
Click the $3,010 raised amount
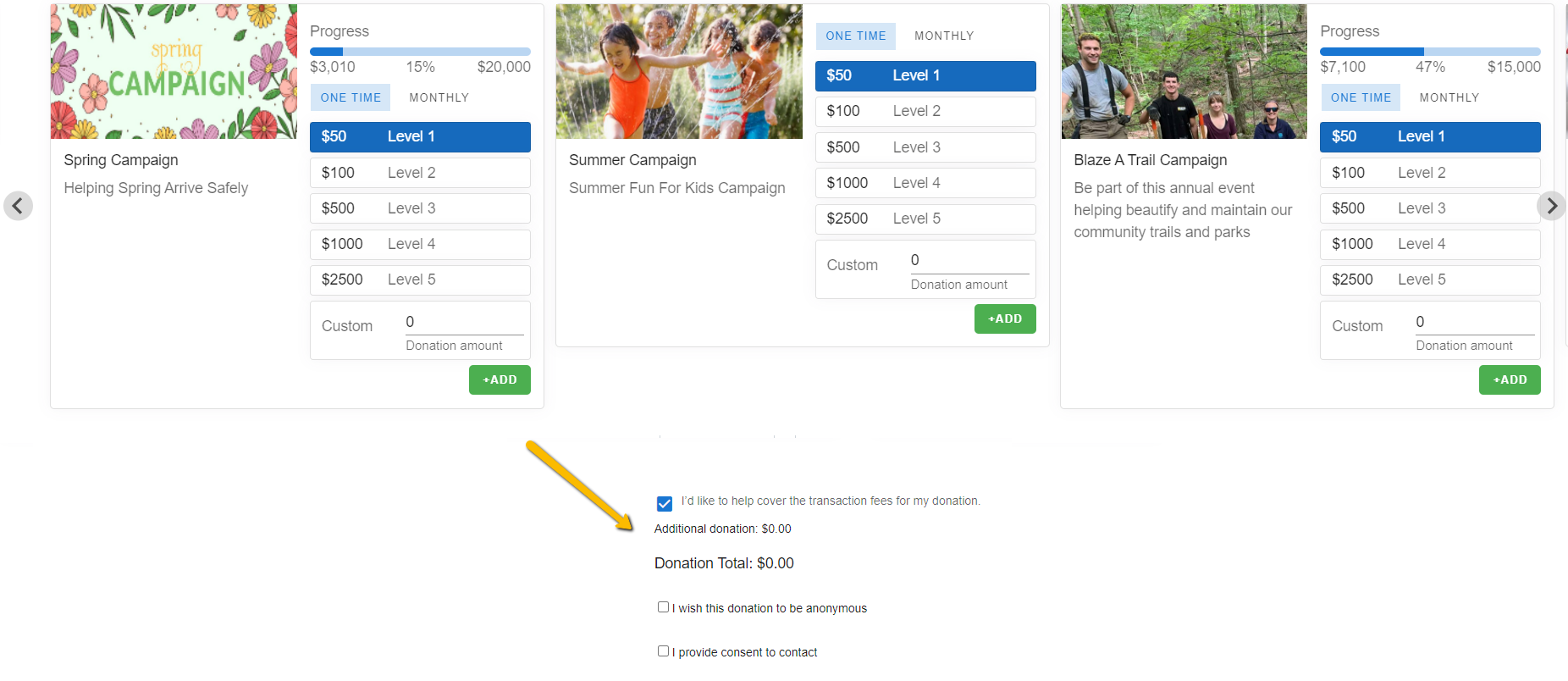pos(333,67)
